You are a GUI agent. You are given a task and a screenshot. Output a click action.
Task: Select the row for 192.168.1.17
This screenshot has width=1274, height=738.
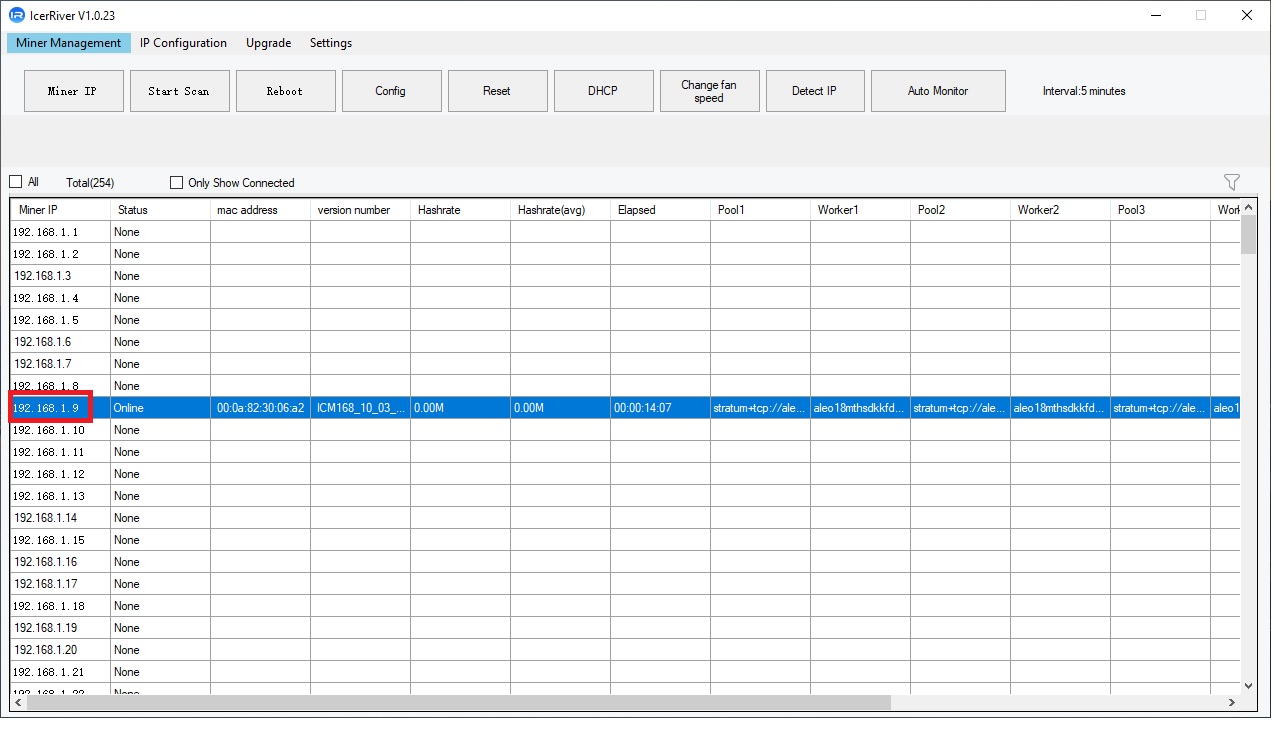point(626,584)
